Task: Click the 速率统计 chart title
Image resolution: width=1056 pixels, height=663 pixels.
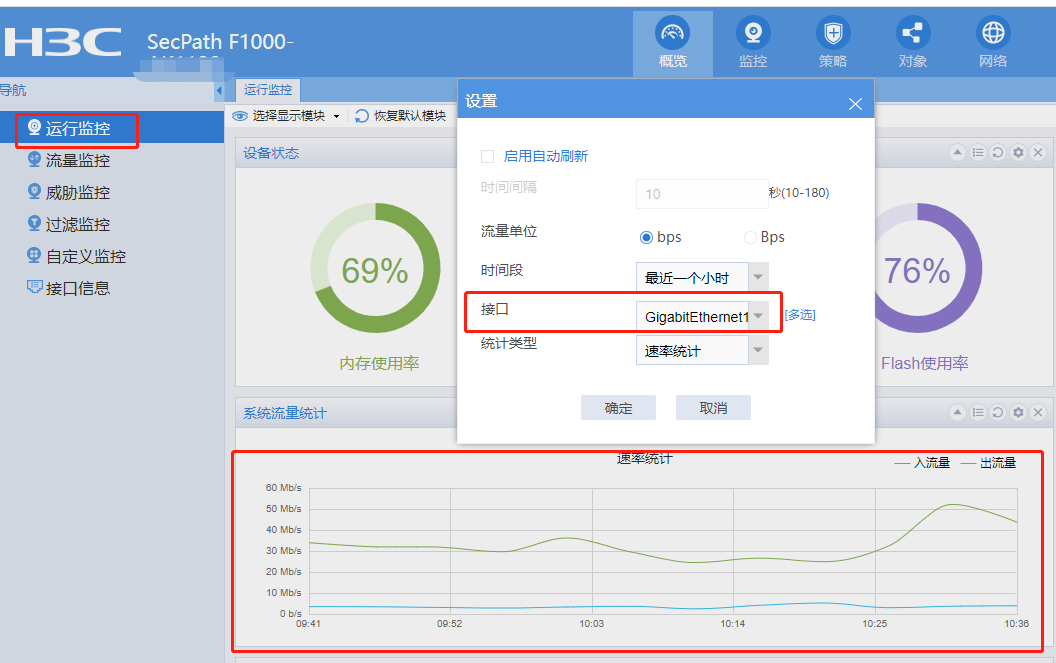Action: (x=645, y=459)
